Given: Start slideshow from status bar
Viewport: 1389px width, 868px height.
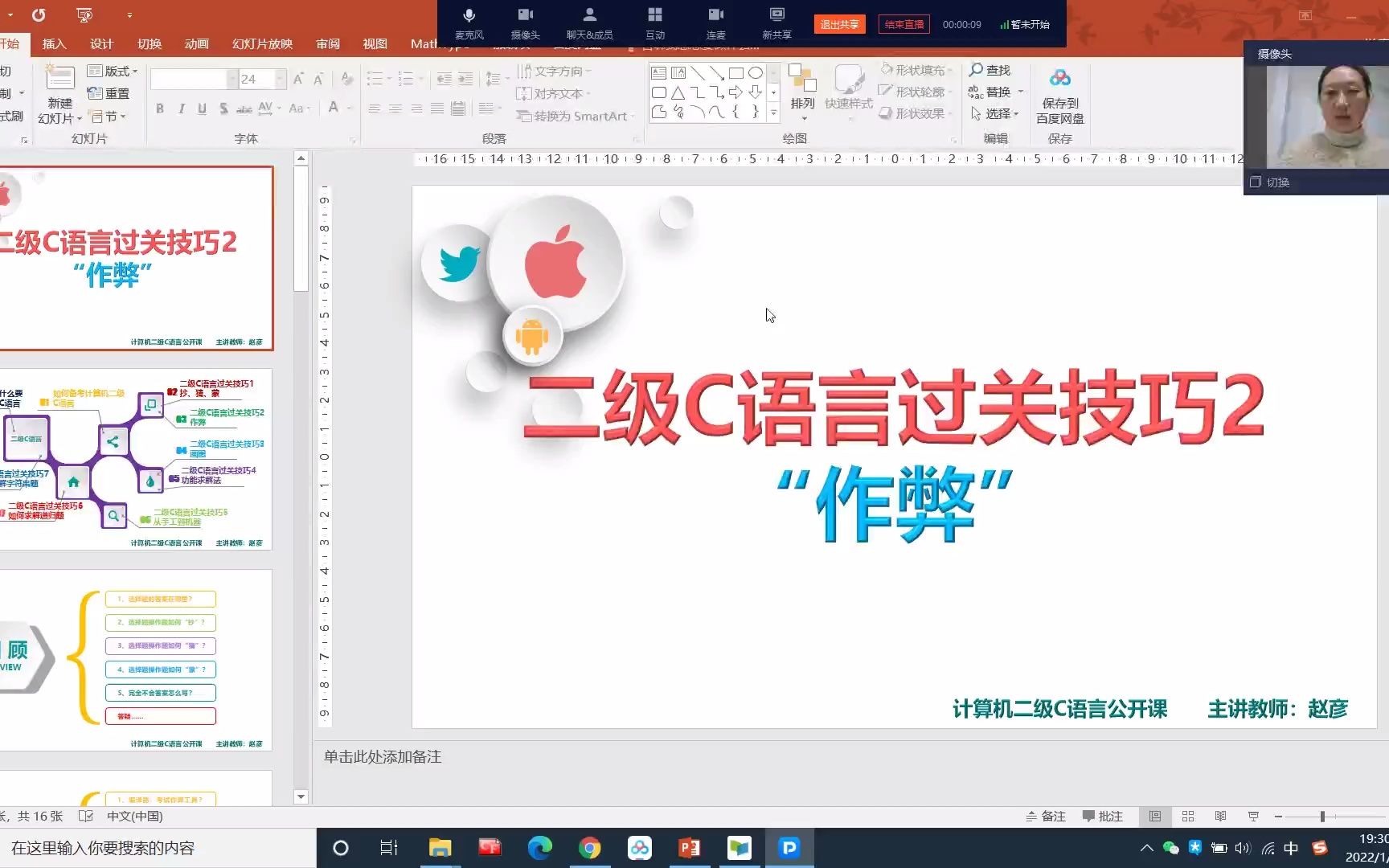Looking at the screenshot, I should [1253, 817].
